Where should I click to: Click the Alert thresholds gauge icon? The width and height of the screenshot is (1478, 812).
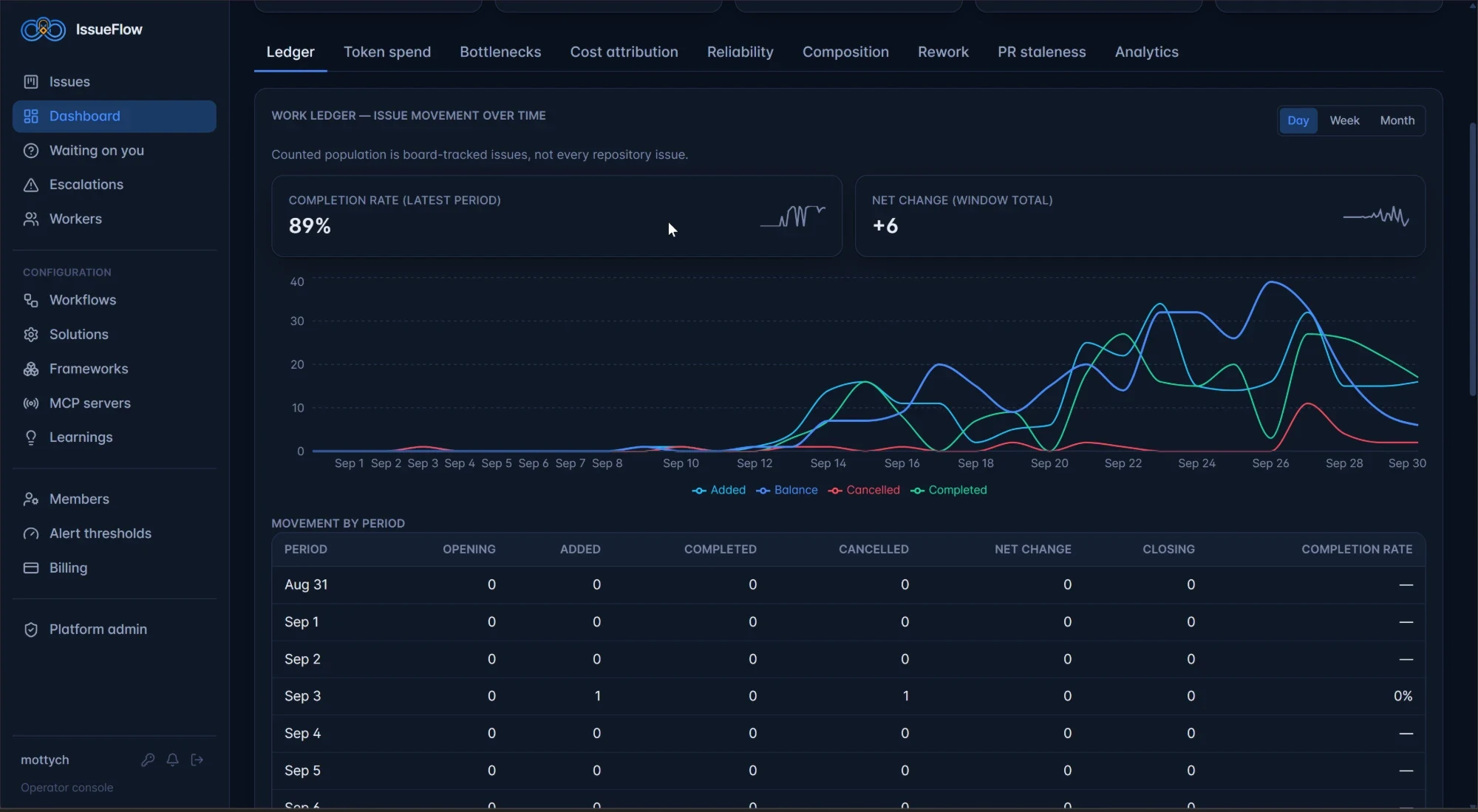pos(31,533)
